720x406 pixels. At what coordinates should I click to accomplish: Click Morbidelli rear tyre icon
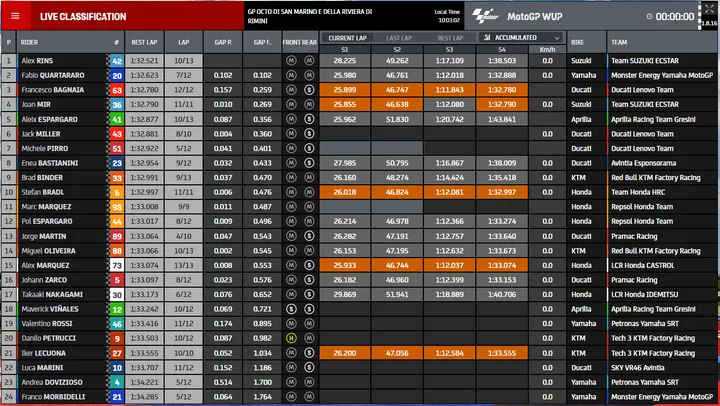(309, 396)
